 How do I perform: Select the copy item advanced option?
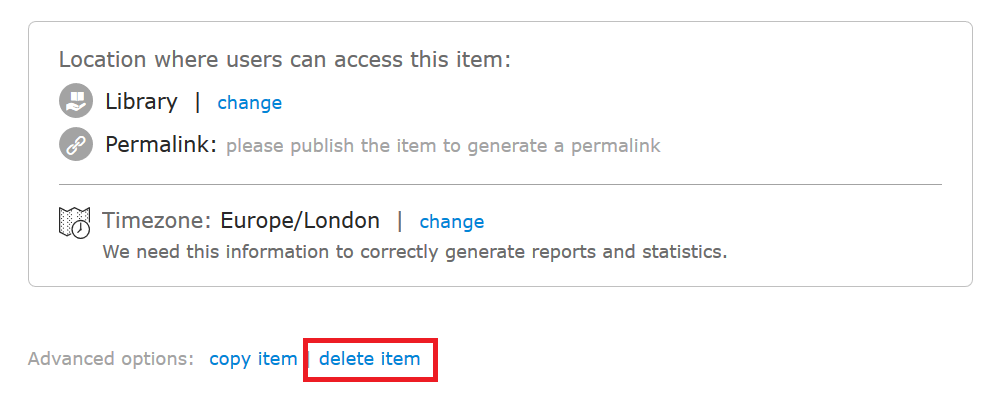point(253,359)
